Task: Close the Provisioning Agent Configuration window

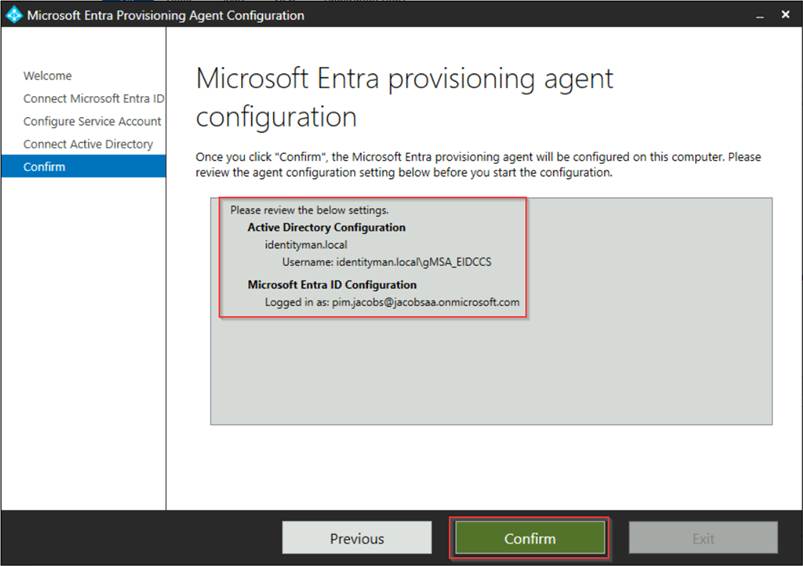Action: [785, 15]
